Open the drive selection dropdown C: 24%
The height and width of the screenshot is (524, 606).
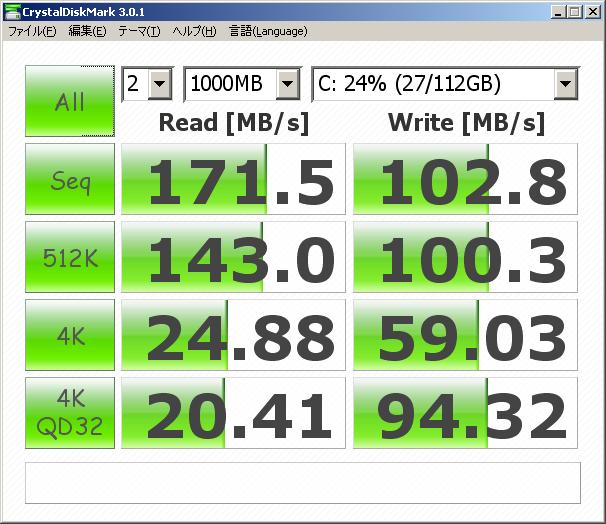coord(445,84)
